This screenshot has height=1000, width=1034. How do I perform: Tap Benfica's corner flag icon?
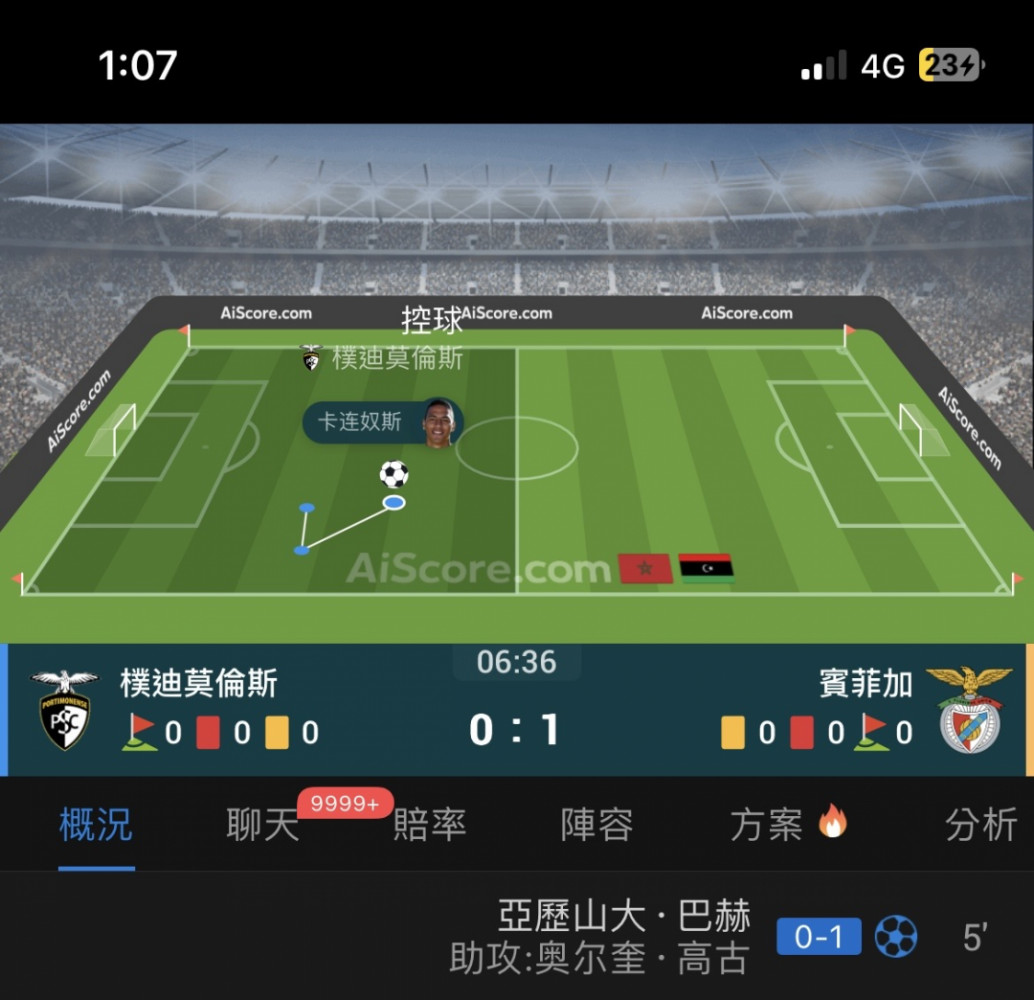(x=871, y=732)
